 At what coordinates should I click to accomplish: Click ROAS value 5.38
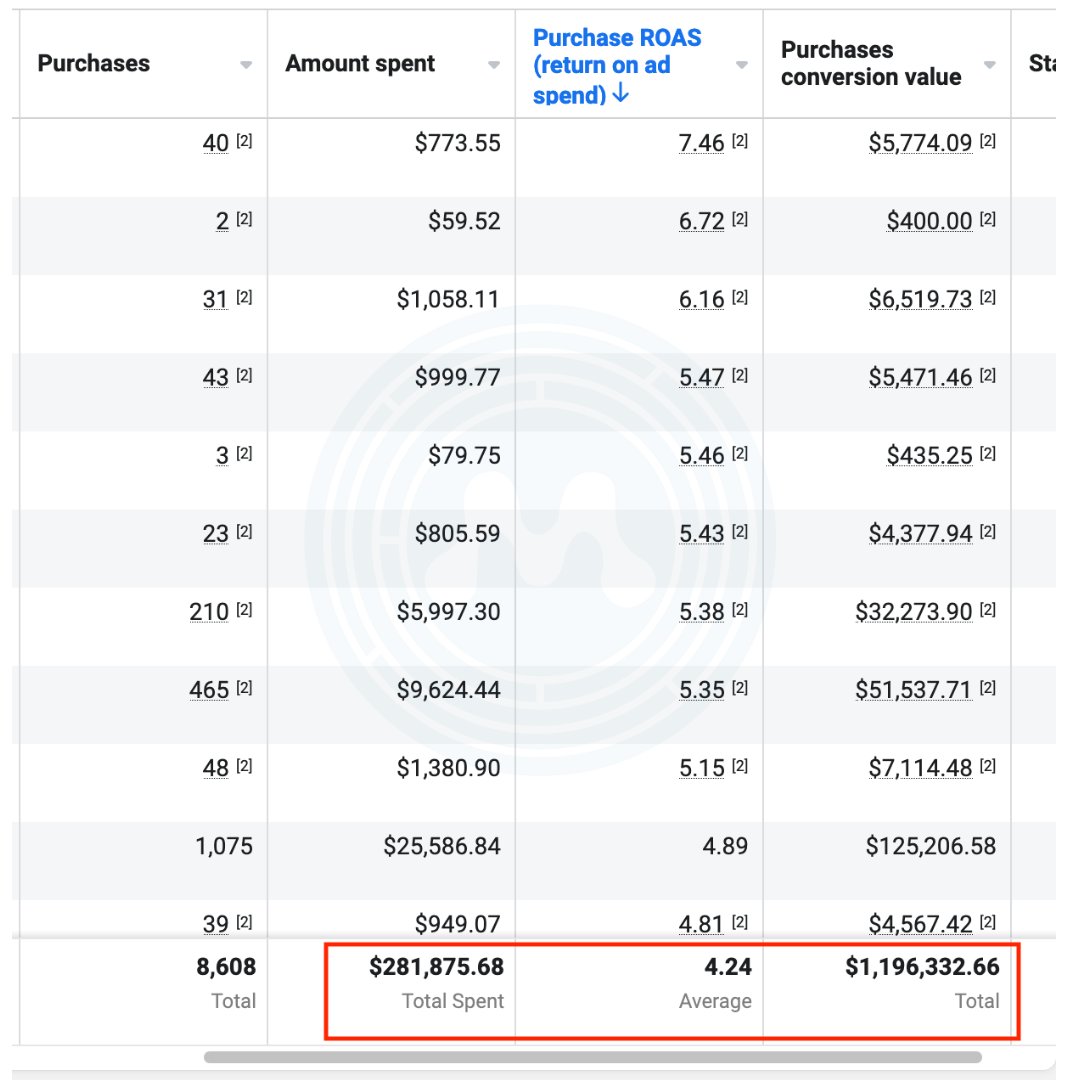coord(701,612)
